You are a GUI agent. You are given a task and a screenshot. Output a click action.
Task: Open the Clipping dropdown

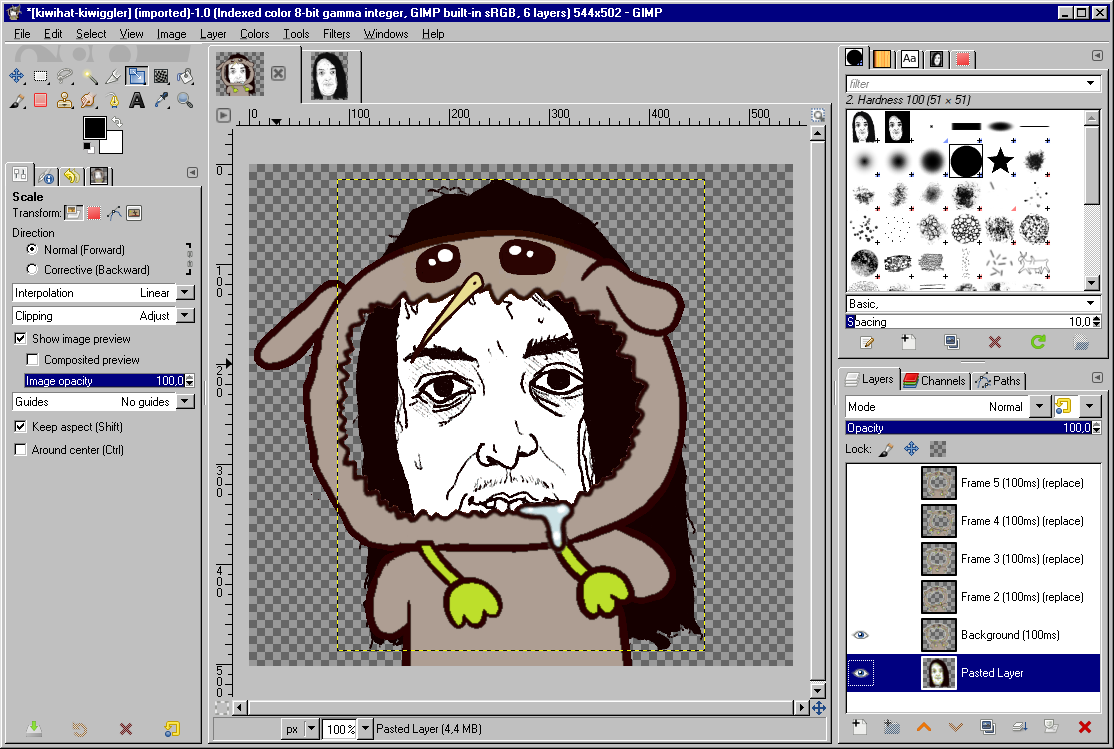tap(185, 316)
